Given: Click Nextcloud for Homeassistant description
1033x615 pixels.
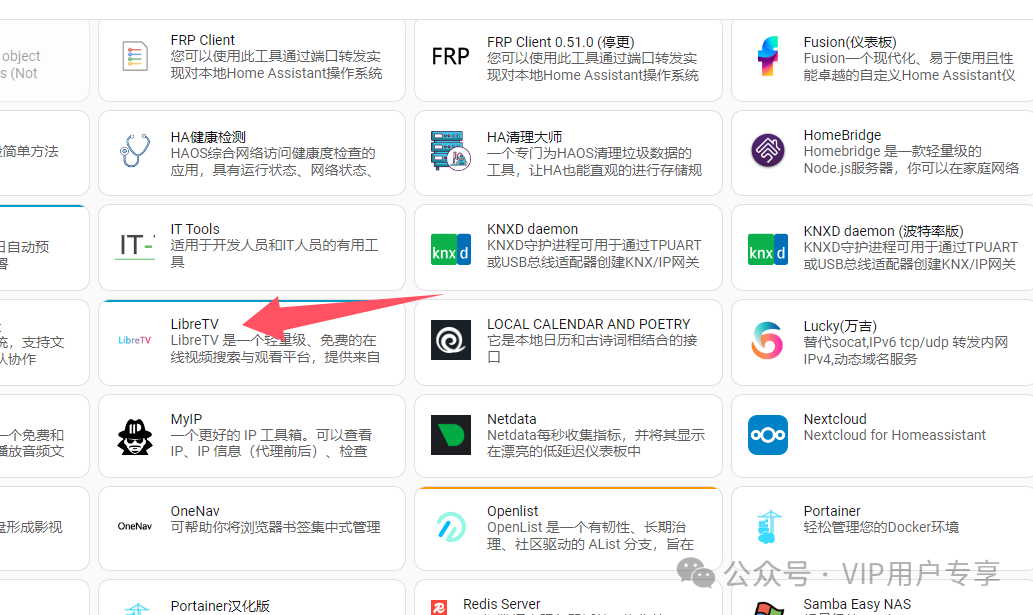Looking at the screenshot, I should pos(894,435).
